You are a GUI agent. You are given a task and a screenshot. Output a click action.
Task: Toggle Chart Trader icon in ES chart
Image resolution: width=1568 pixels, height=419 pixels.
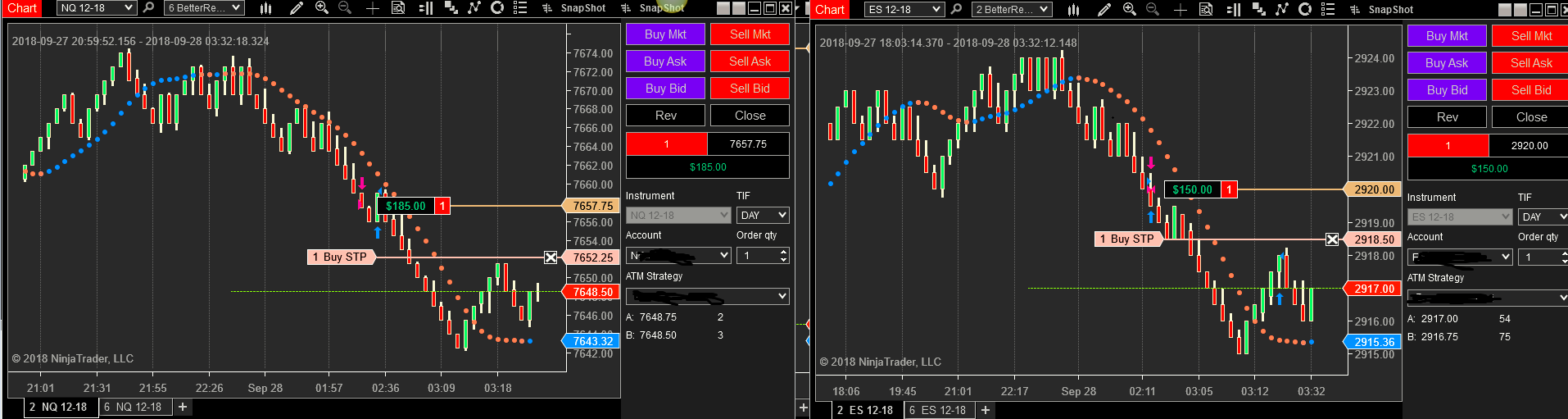[x=1233, y=10]
